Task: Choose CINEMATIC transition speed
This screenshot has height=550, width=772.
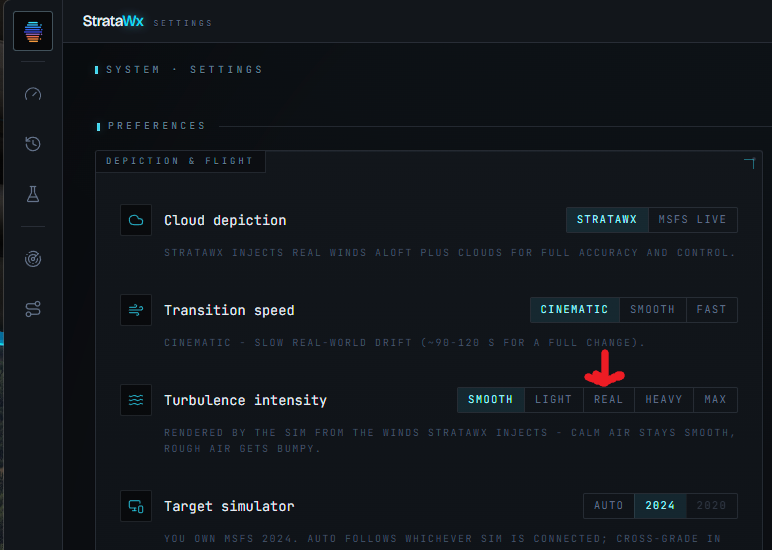Action: (575, 310)
